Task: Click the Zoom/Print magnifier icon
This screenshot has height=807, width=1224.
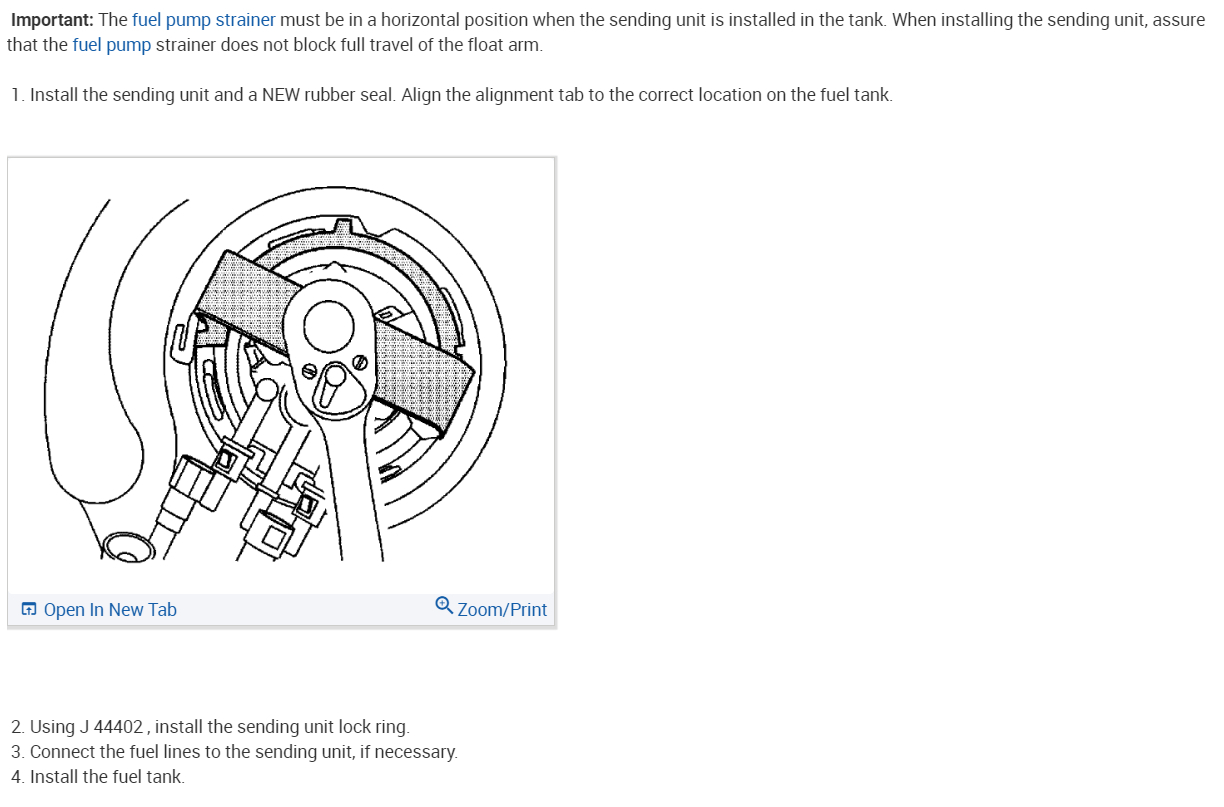Action: click(x=445, y=605)
